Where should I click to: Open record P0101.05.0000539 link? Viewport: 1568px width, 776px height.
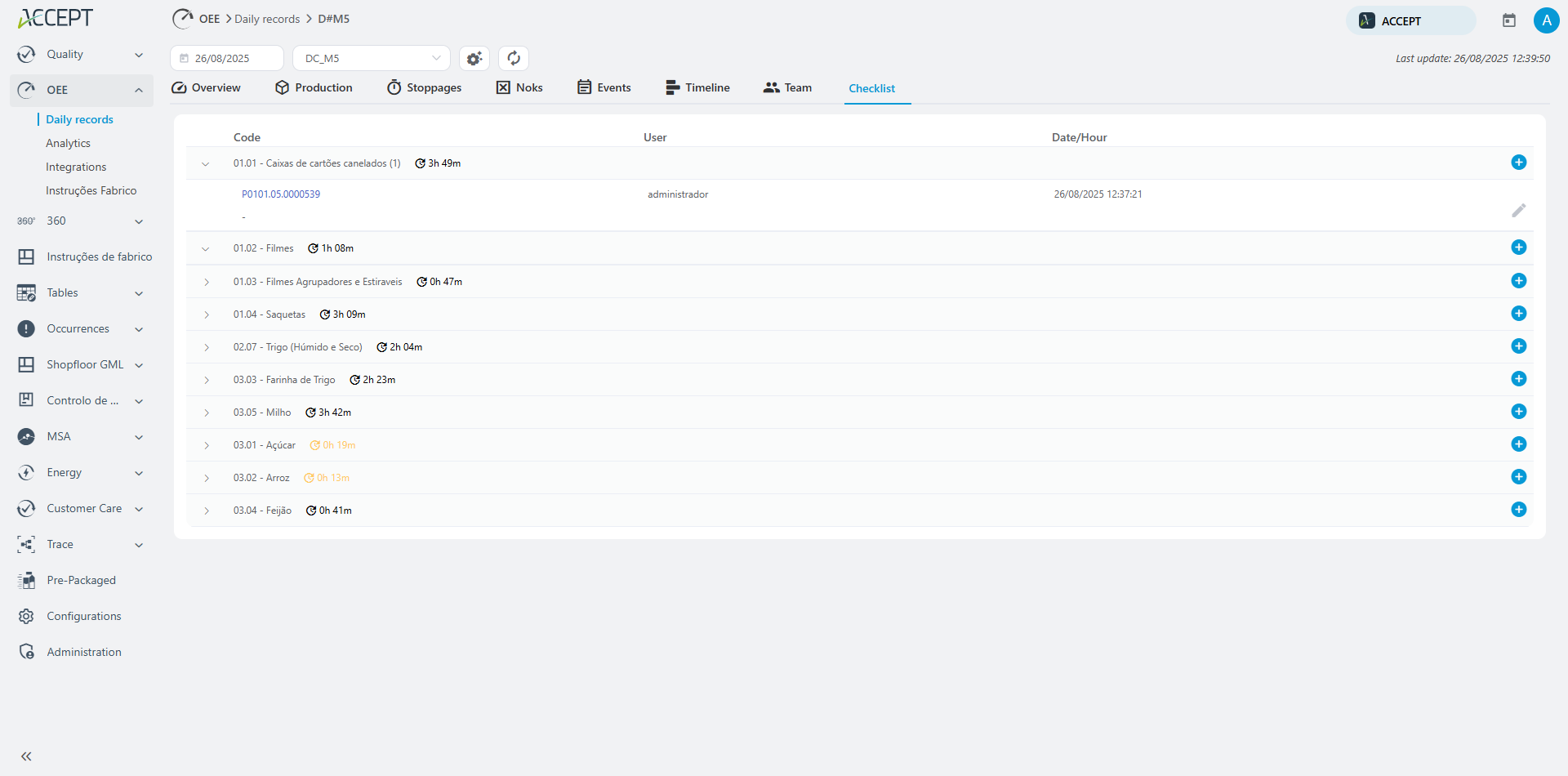281,194
